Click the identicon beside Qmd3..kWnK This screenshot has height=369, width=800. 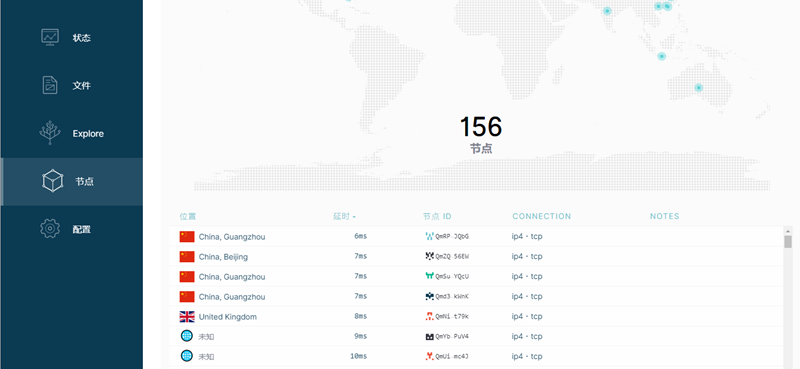point(430,296)
